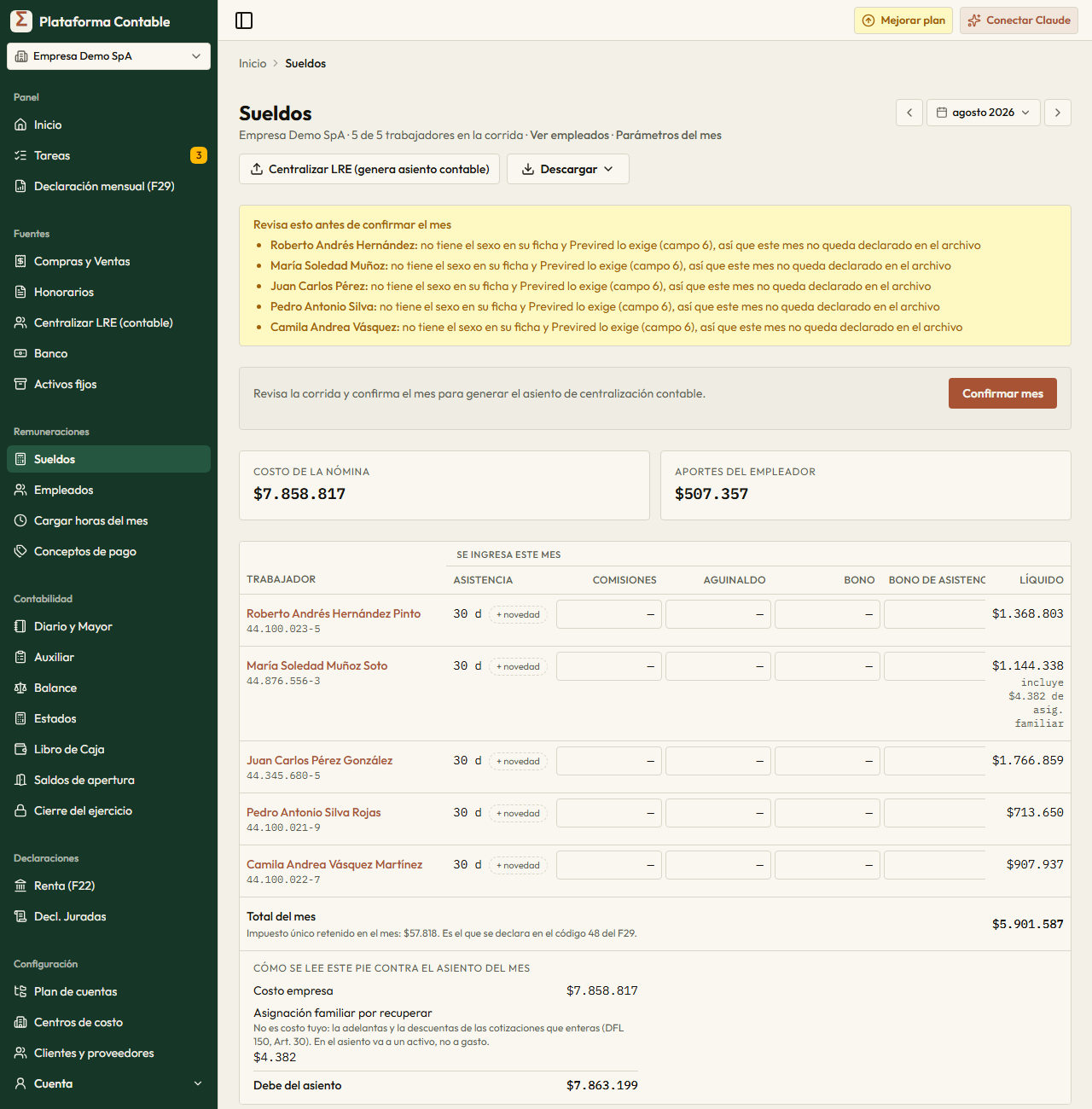Expand the Descargar dropdown
The width and height of the screenshot is (1092, 1109).
point(568,169)
